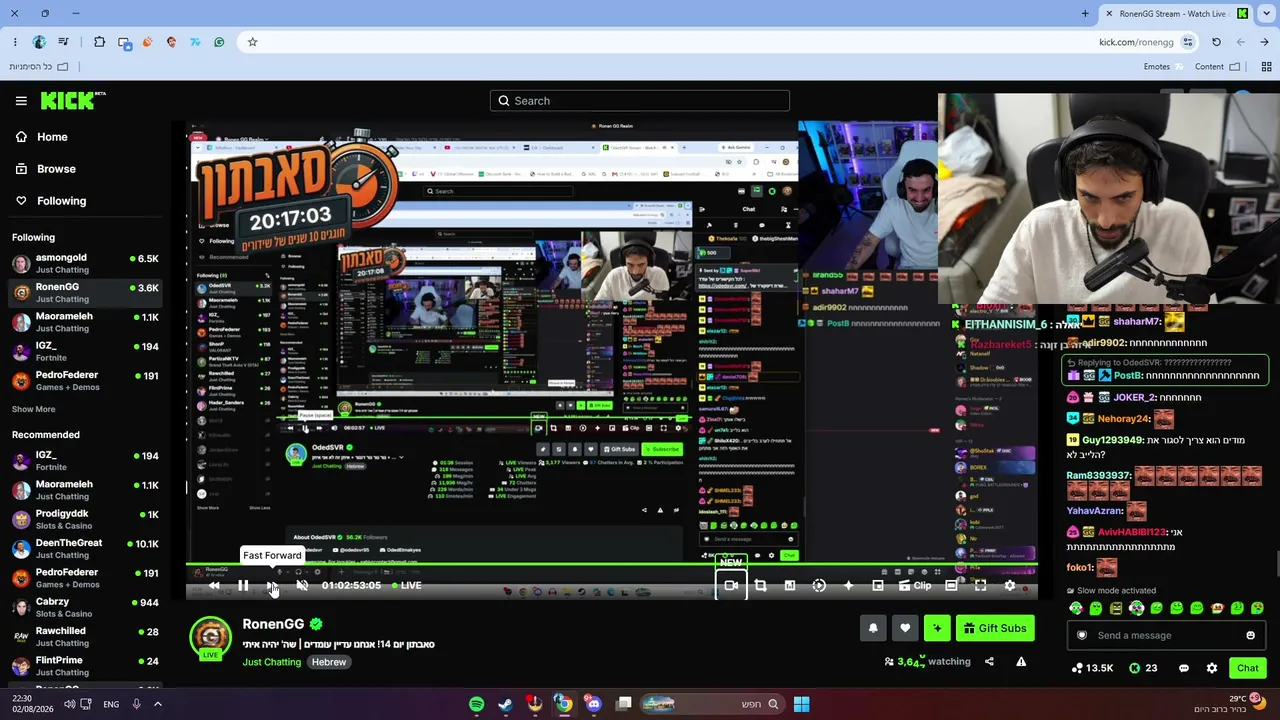
Task: Jump to LIVE in the player
Action: click(x=407, y=585)
